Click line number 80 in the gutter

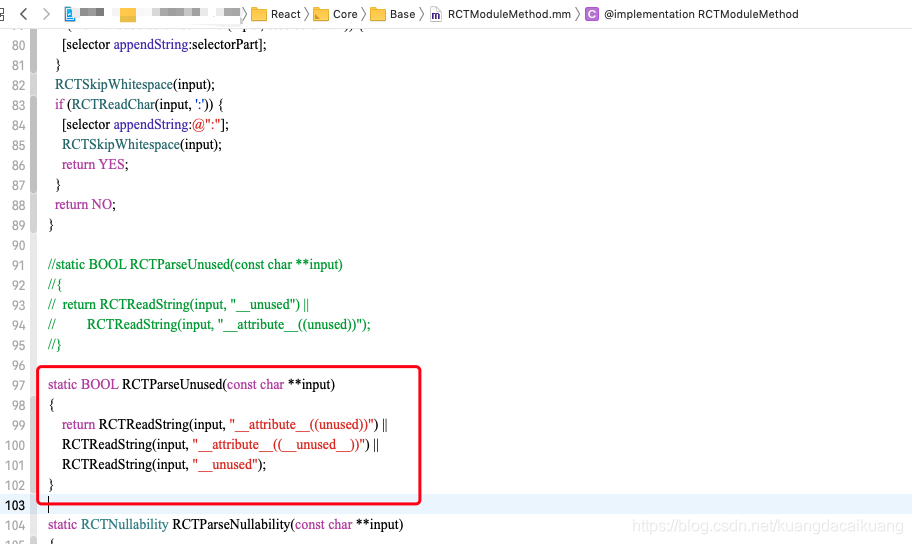(x=18, y=45)
